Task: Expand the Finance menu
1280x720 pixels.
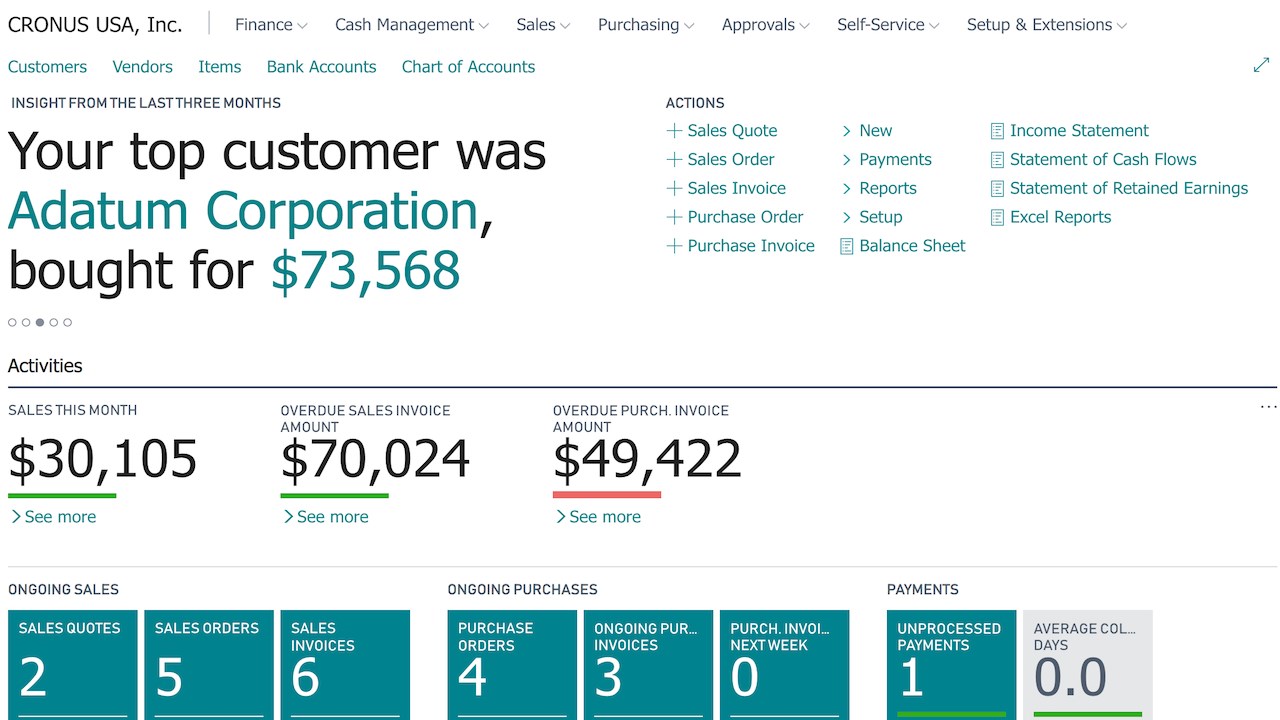Action: 271,25
